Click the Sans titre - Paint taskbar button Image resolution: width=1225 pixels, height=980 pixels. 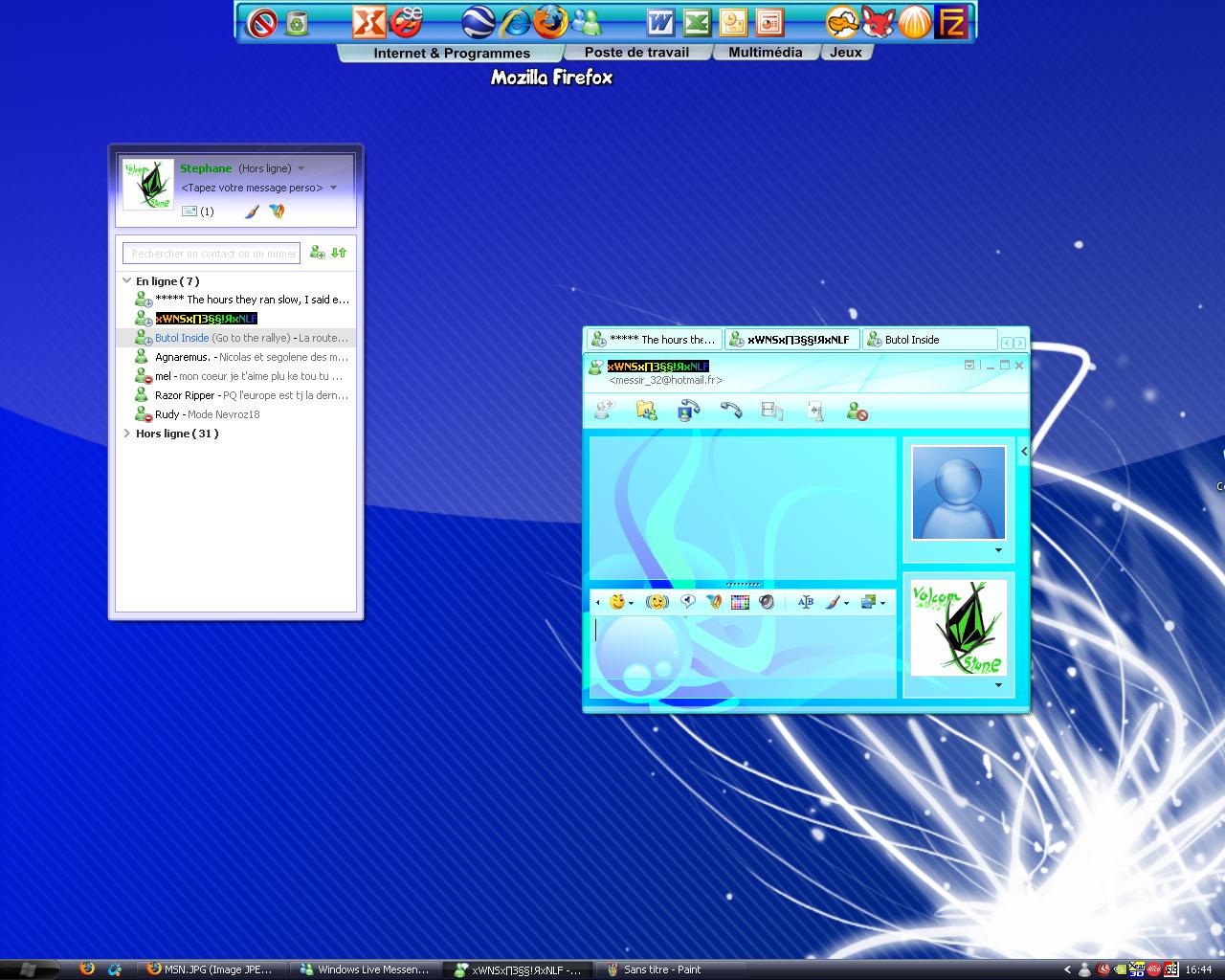click(x=661, y=969)
